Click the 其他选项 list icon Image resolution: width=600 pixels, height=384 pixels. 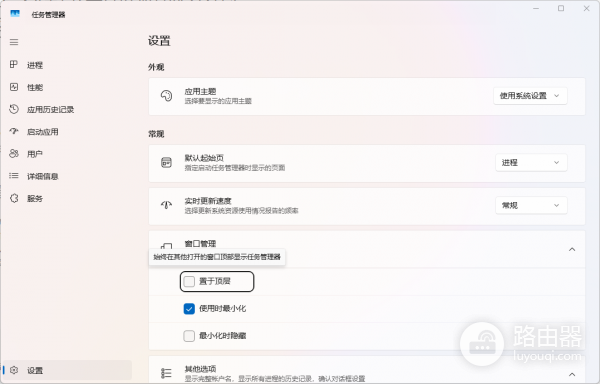[x=166, y=373]
